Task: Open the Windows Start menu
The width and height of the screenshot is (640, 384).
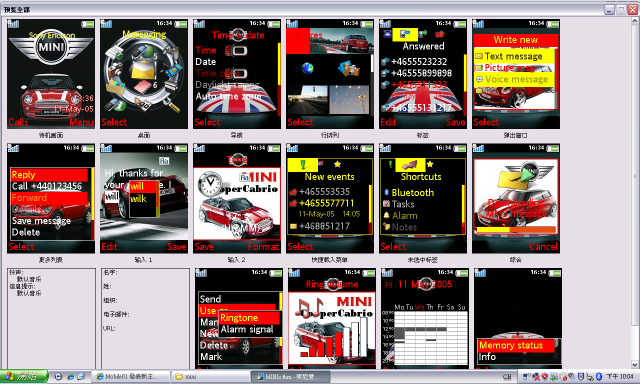Action: point(24,376)
